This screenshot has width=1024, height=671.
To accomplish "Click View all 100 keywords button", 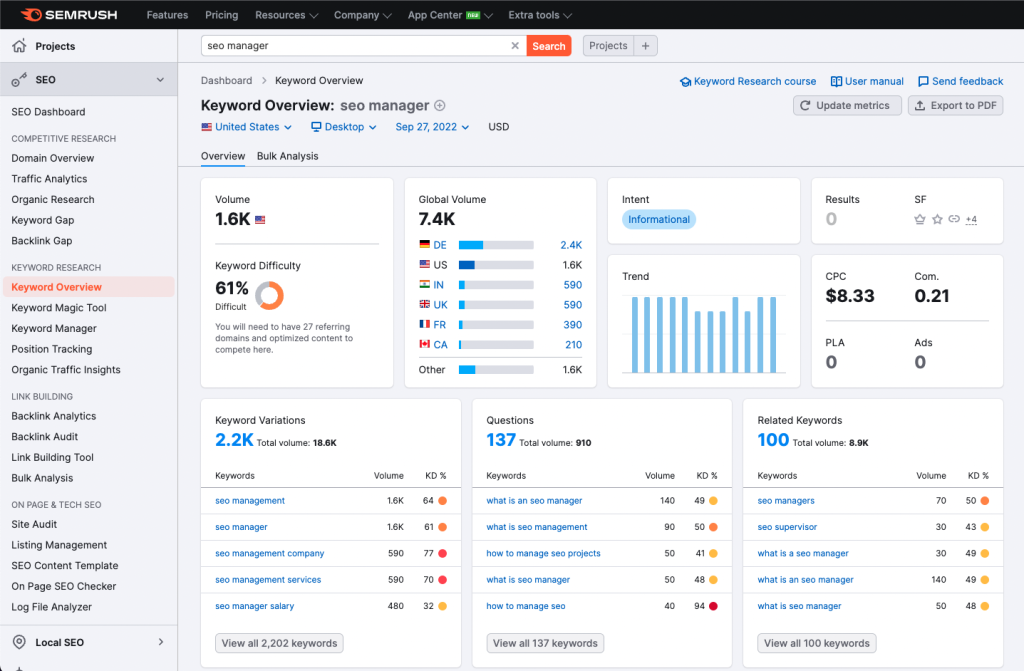I will [816, 643].
